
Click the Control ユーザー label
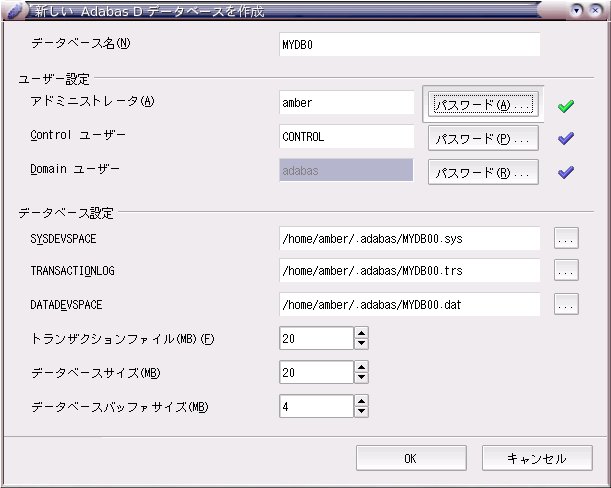[78, 135]
